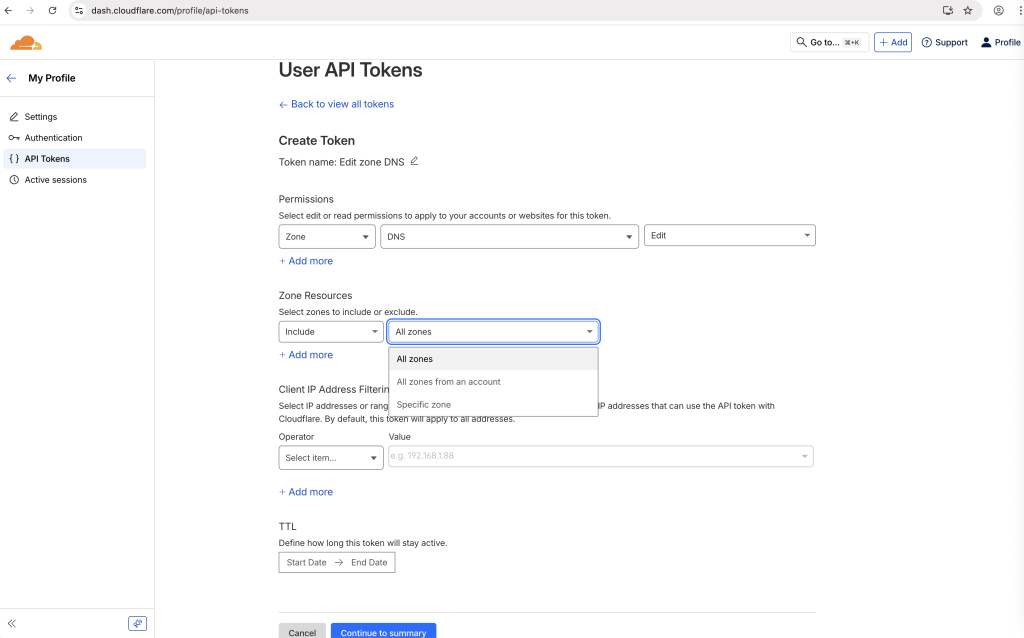Screen dimensions: 1024x638
Task: Open Active sessions in the sidebar
Action: (55, 180)
